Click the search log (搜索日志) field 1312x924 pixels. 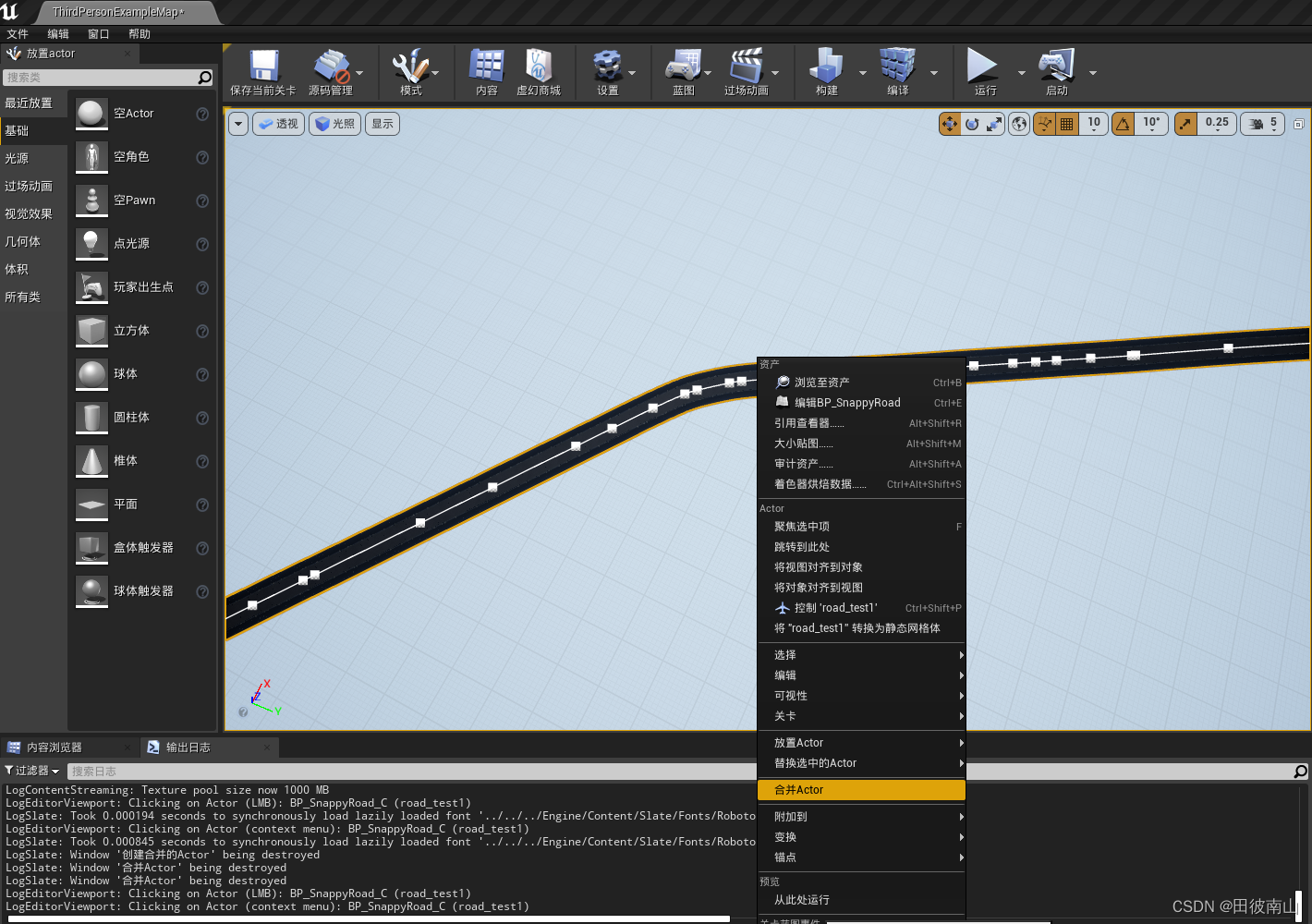[679, 772]
